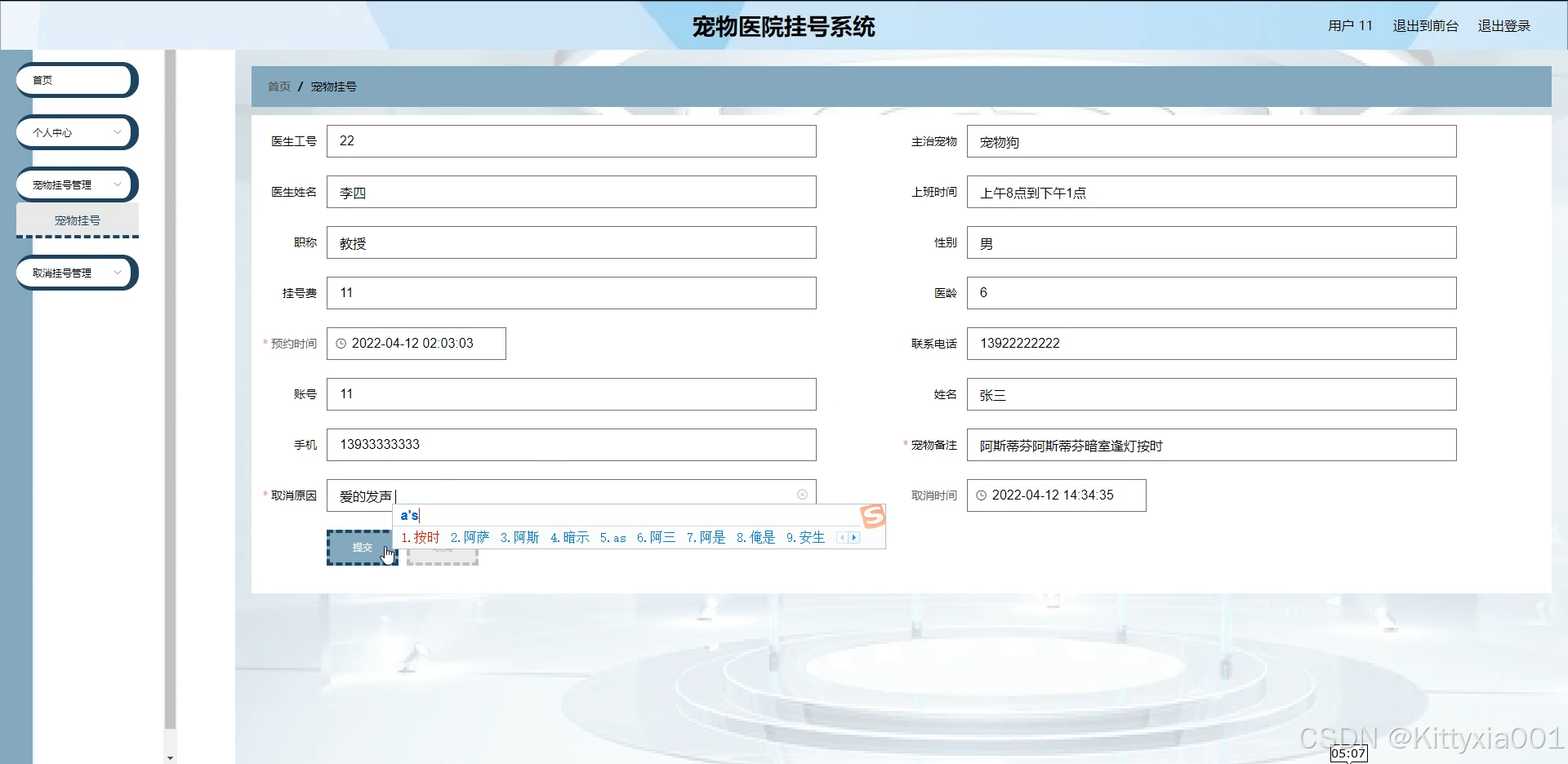The width and height of the screenshot is (1568, 764).
Task: Click 退出到前台 in the header
Action: (x=1425, y=26)
